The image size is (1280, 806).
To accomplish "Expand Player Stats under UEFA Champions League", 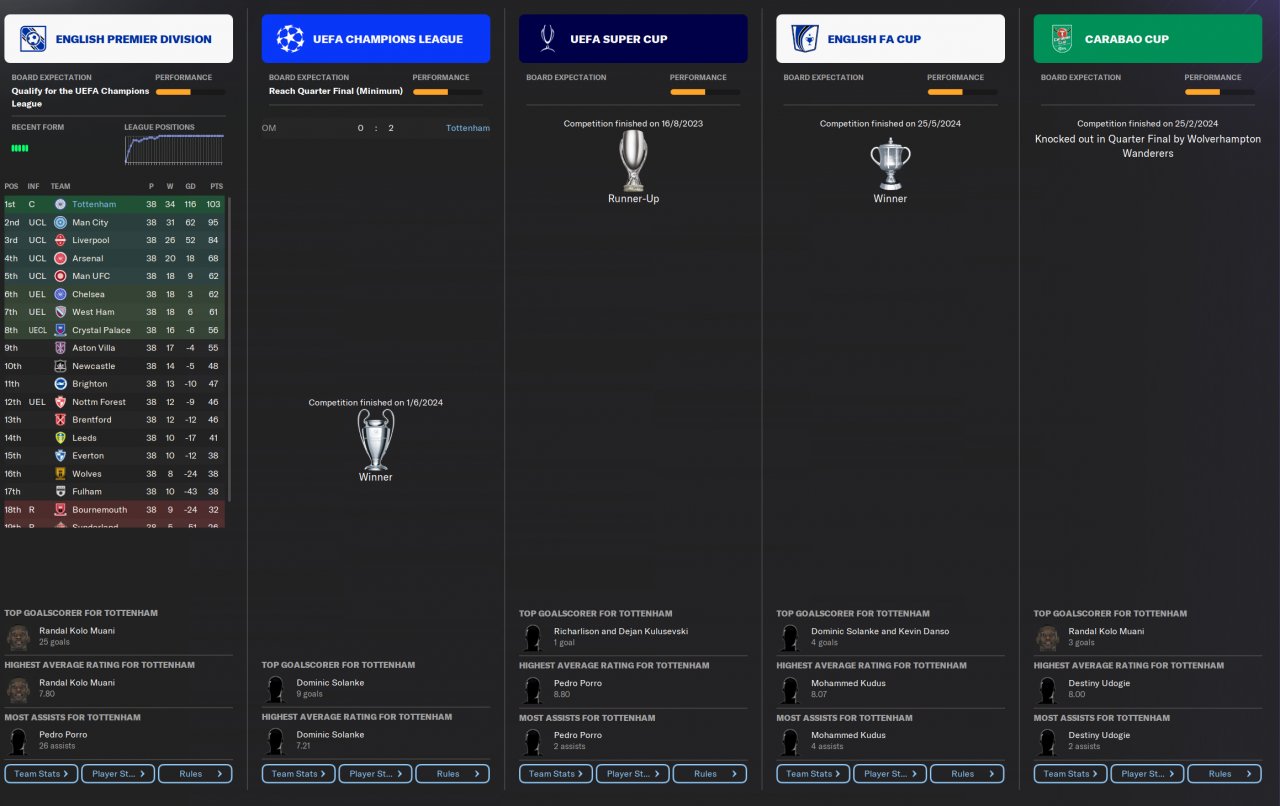I will point(375,774).
